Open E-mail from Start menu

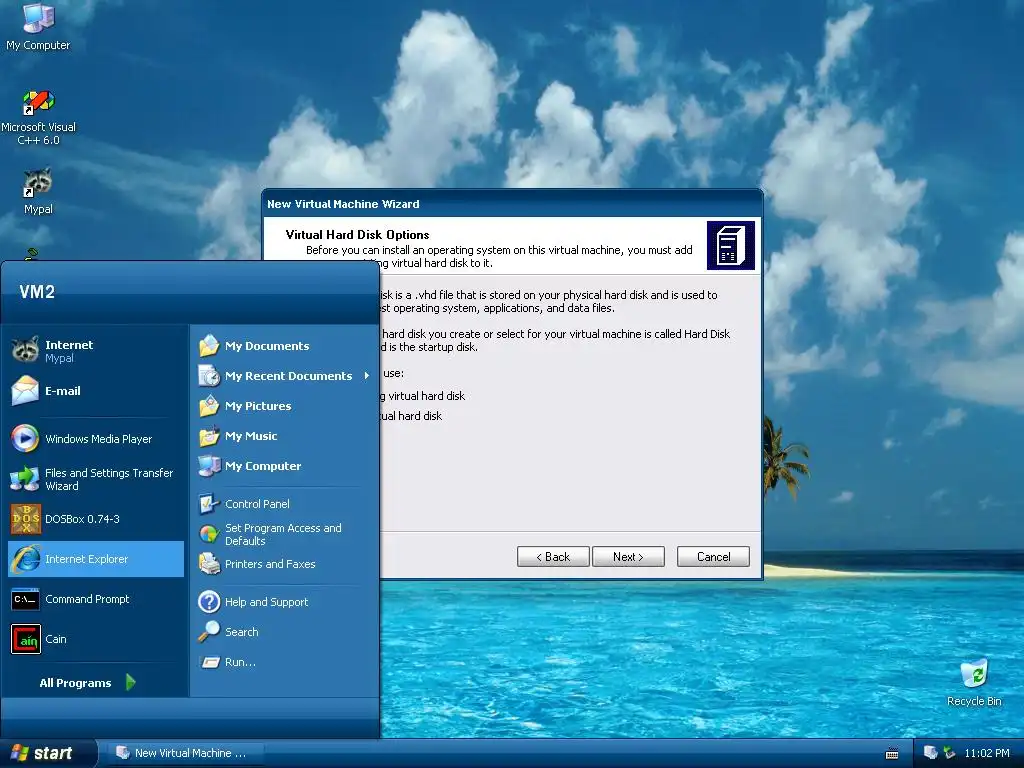96,391
